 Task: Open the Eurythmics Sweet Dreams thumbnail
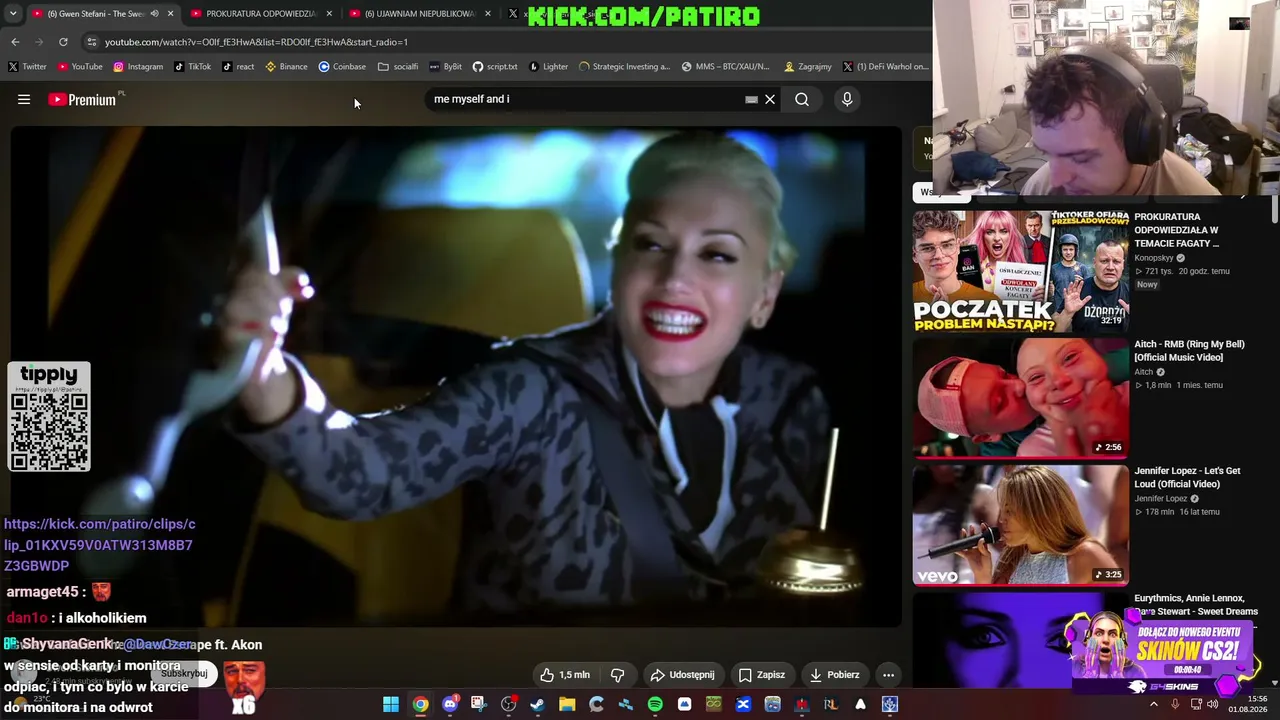1020,640
